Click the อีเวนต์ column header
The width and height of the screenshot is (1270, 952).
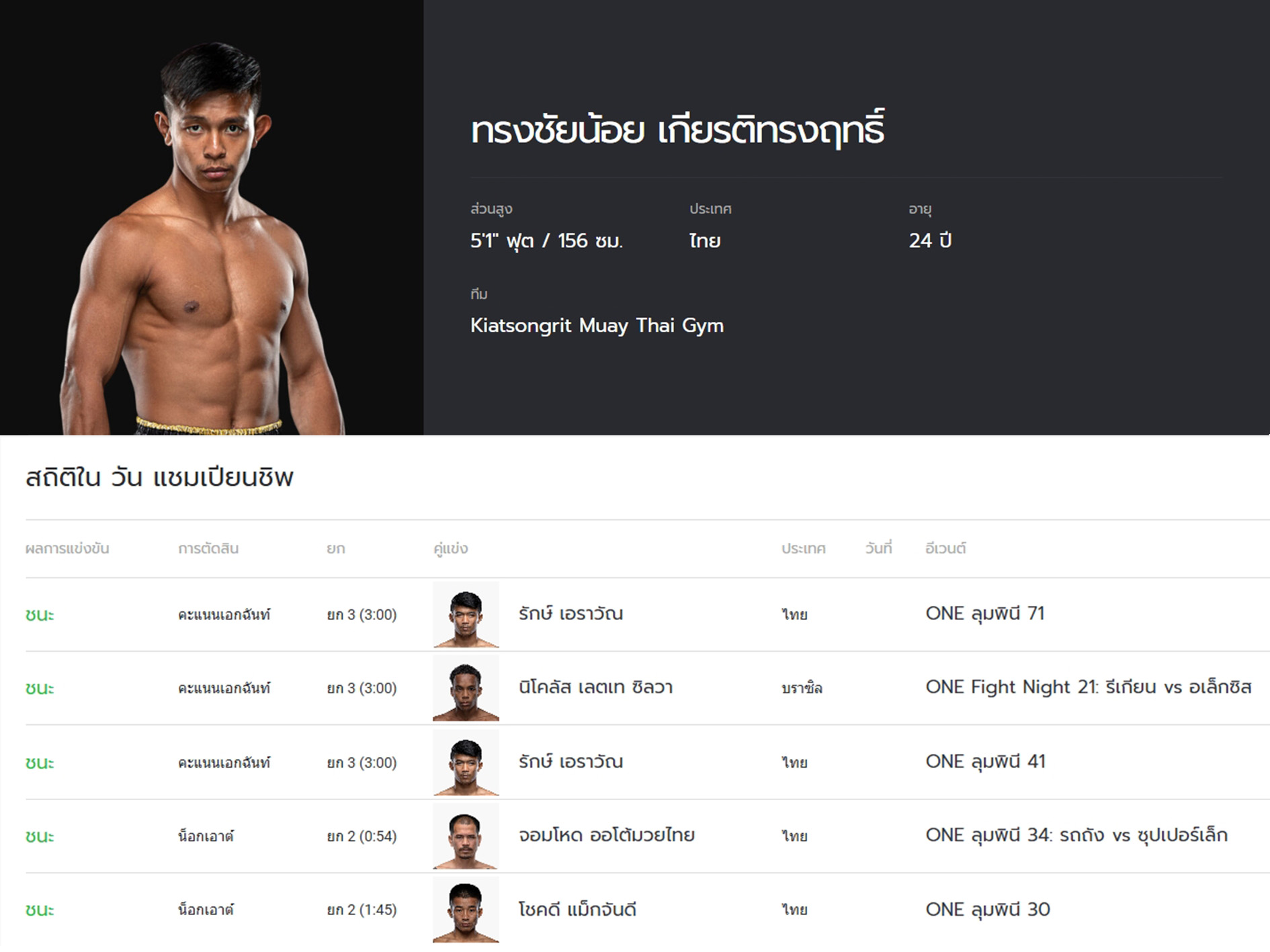[x=945, y=548]
